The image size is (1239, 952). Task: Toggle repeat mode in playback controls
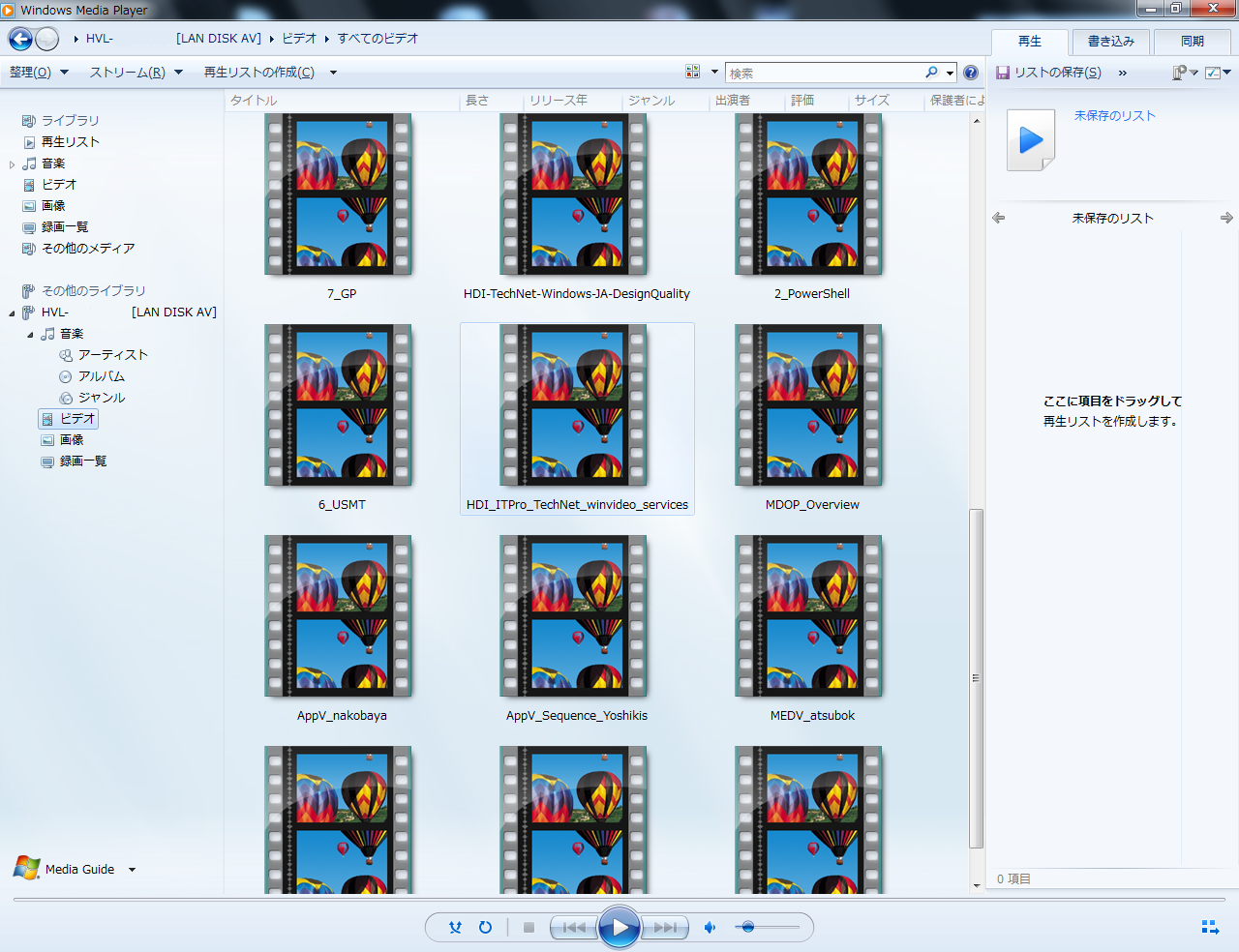click(486, 928)
